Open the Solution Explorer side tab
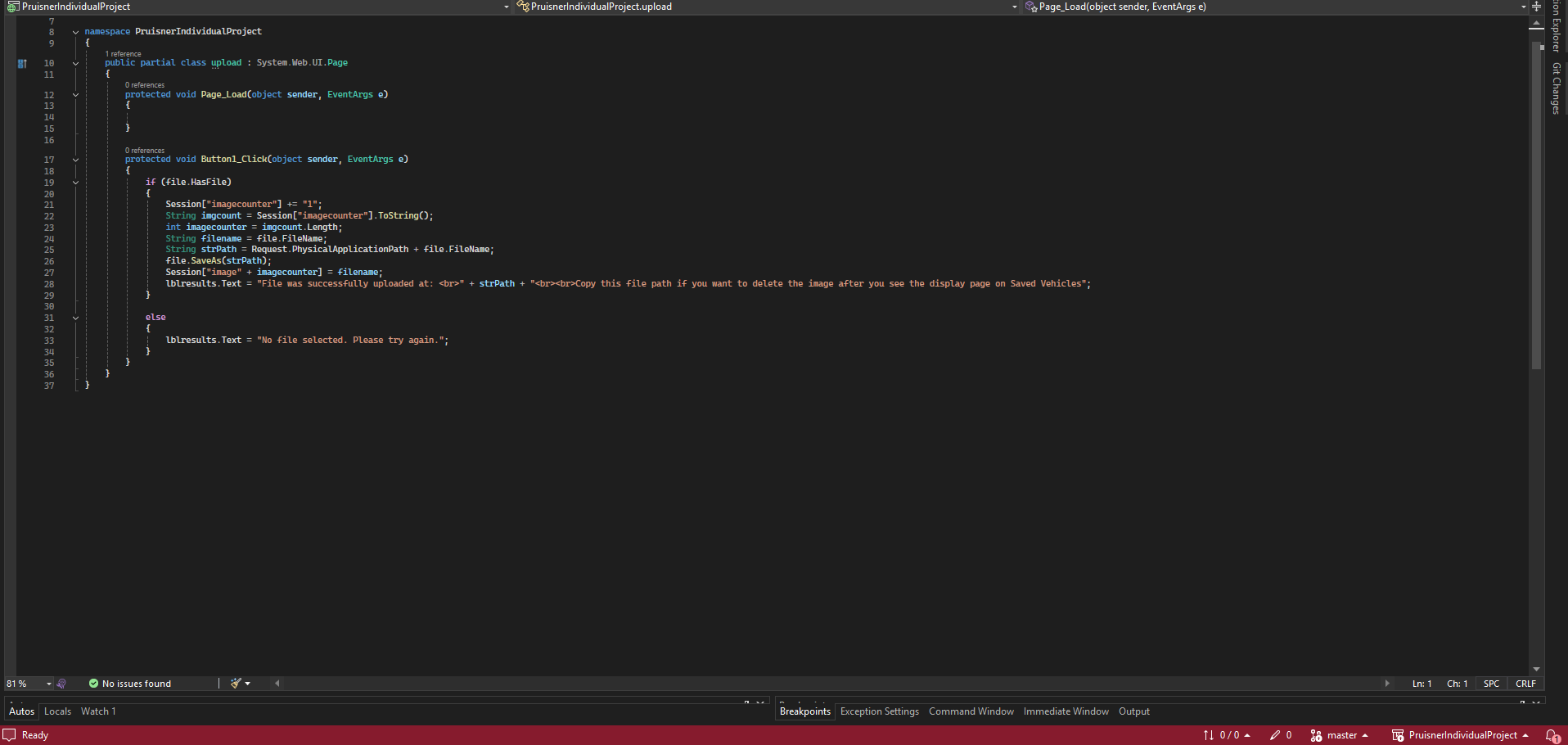Image resolution: width=1568 pixels, height=745 pixels. pos(1557,26)
